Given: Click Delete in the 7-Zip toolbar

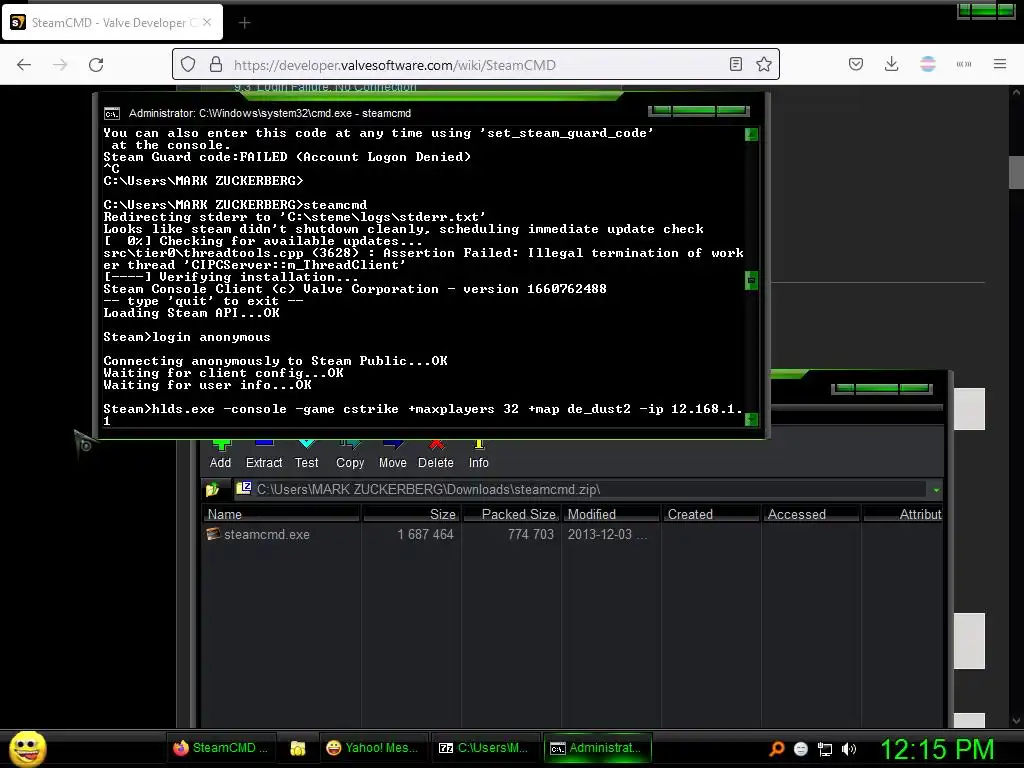Looking at the screenshot, I should [x=436, y=453].
